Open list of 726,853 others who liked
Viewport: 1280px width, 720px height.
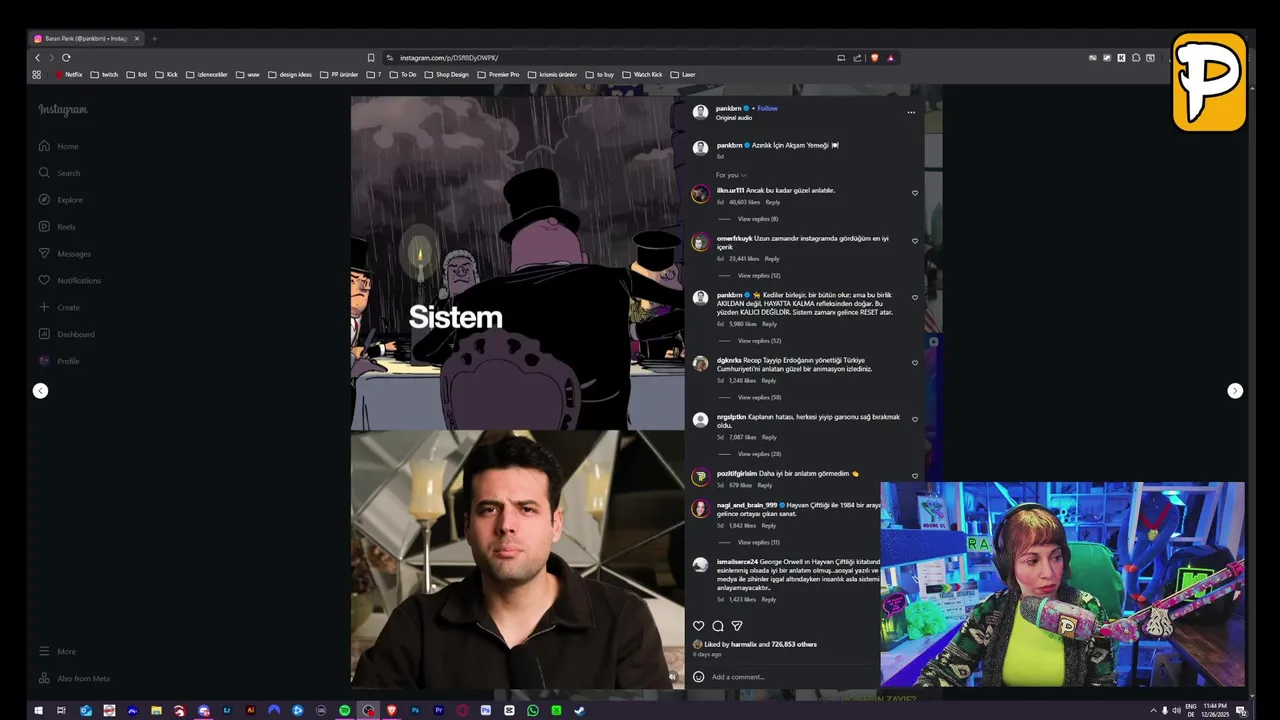(793, 644)
